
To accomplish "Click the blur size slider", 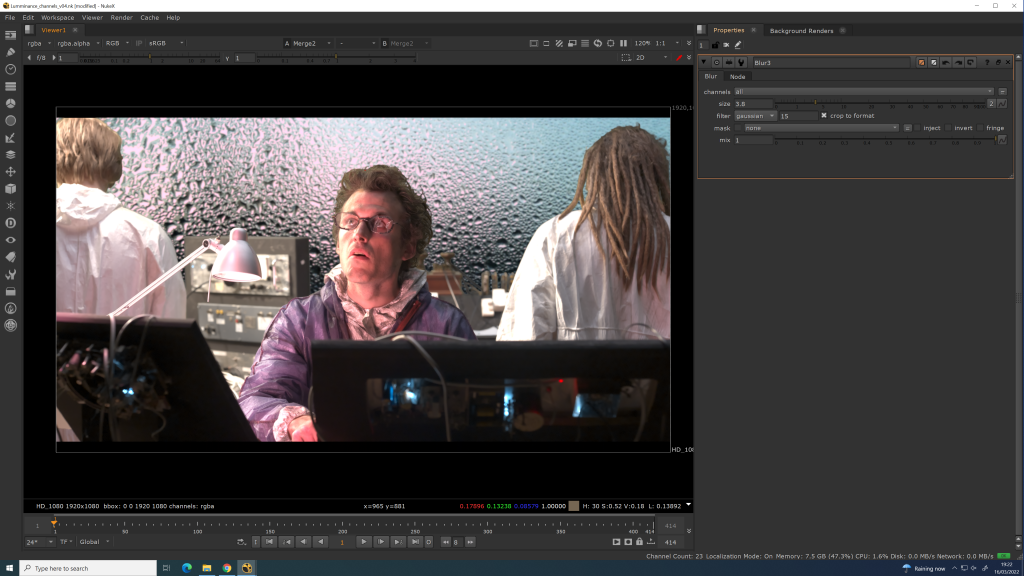I will tap(880, 104).
